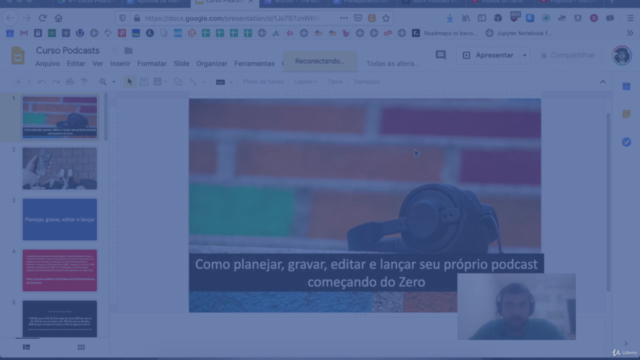Open the Firefox hamburger menu
The width and height of the screenshot is (640, 360).
tap(631, 18)
